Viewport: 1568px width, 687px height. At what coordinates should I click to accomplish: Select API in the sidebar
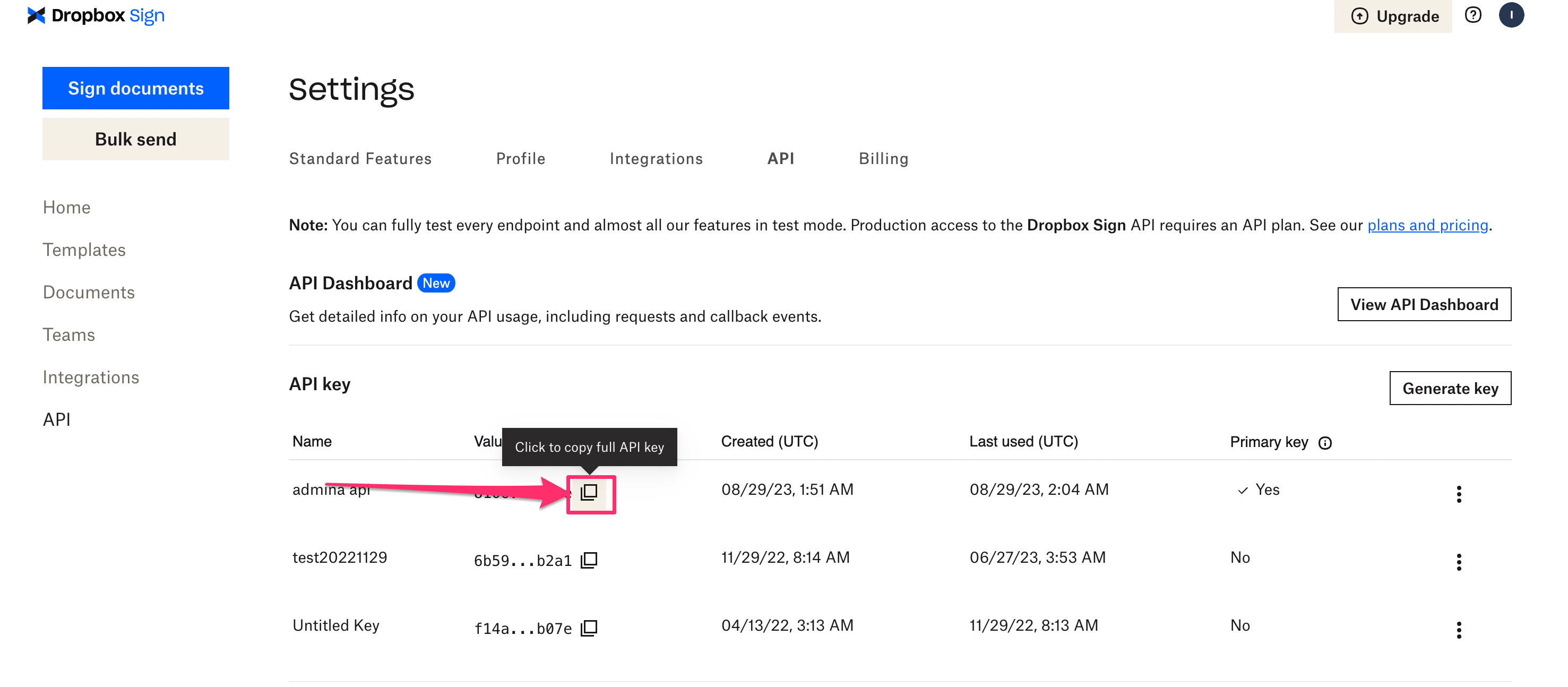click(x=57, y=420)
